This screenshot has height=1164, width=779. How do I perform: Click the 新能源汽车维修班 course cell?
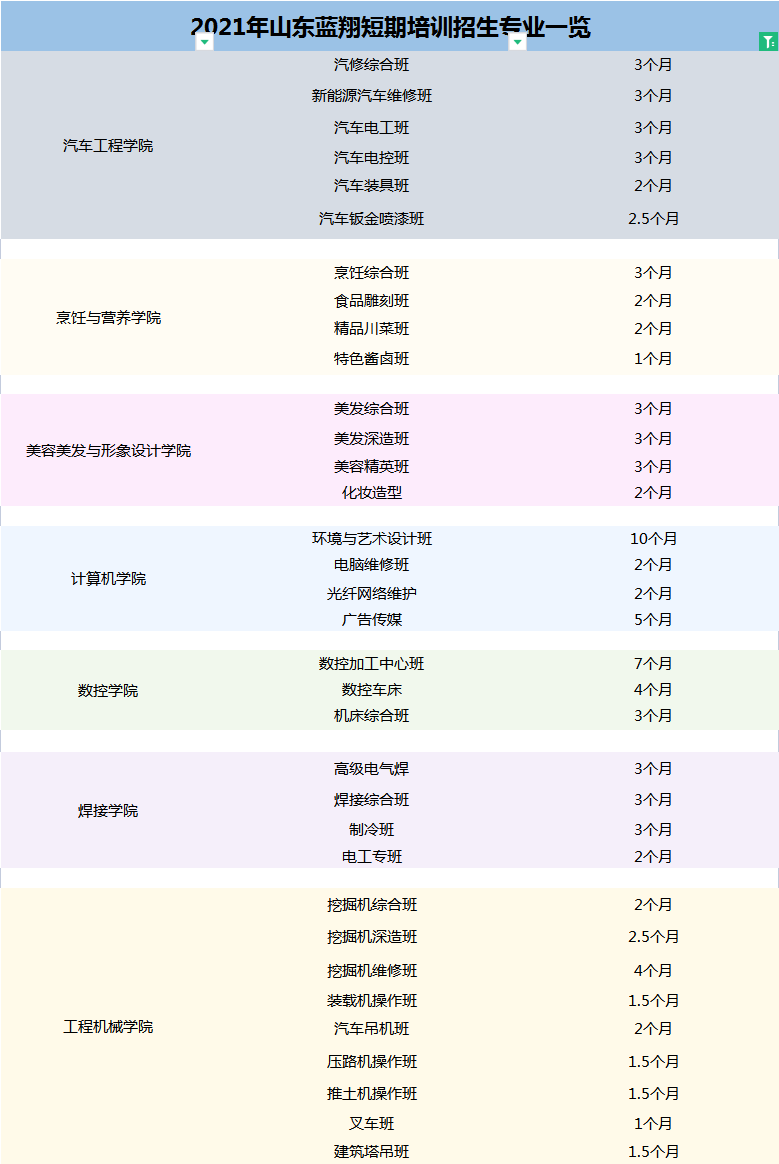pyautogui.click(x=372, y=96)
